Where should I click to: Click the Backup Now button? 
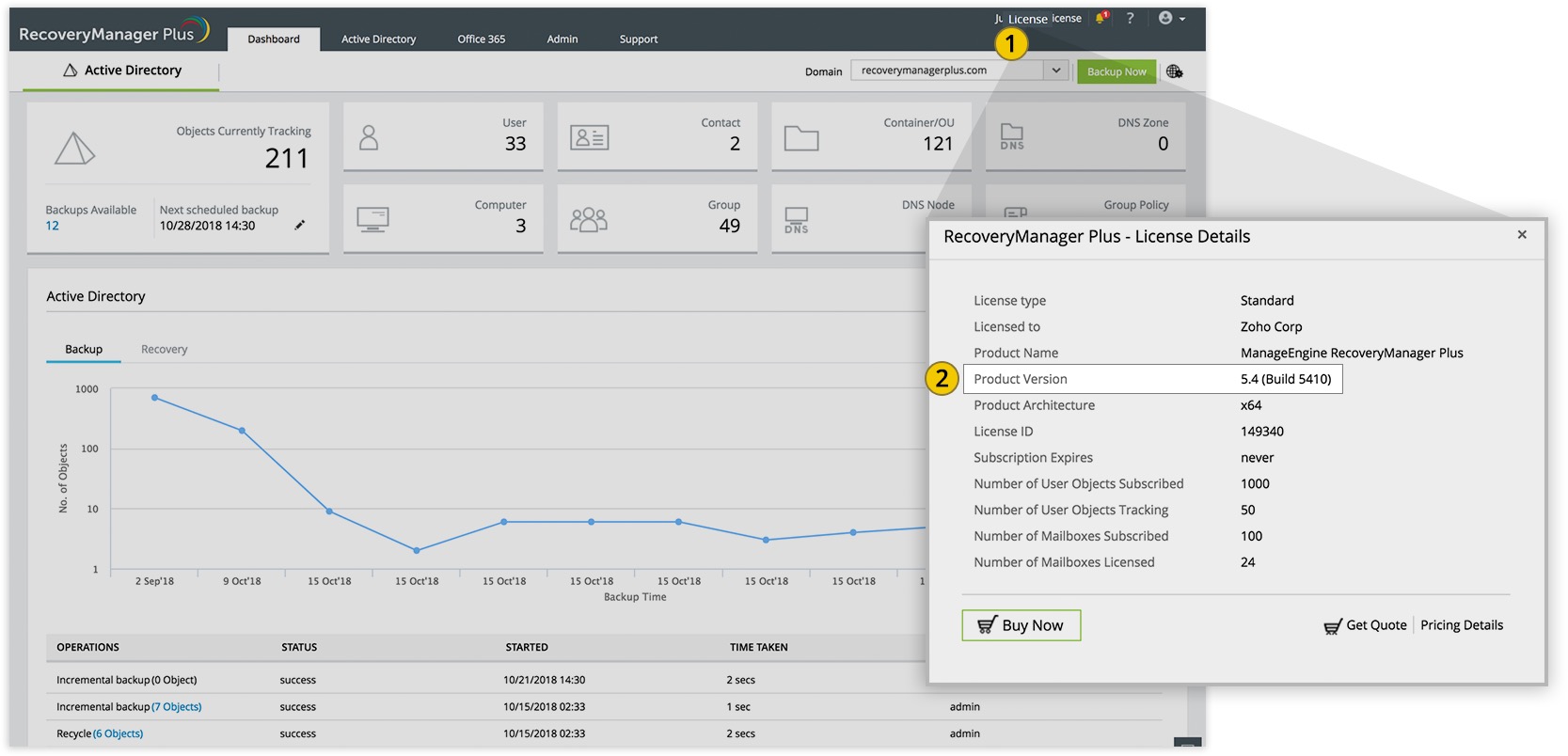(1117, 71)
